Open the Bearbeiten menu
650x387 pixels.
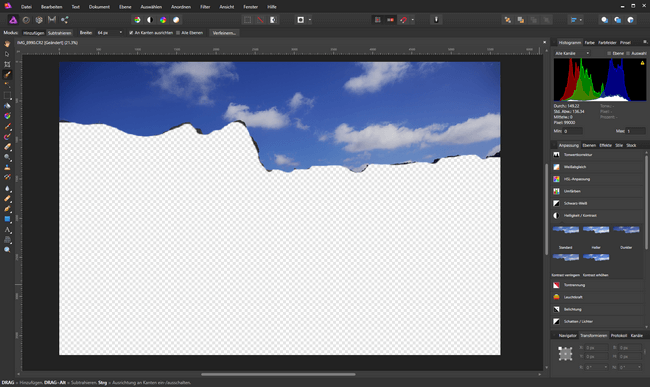coord(51,7)
